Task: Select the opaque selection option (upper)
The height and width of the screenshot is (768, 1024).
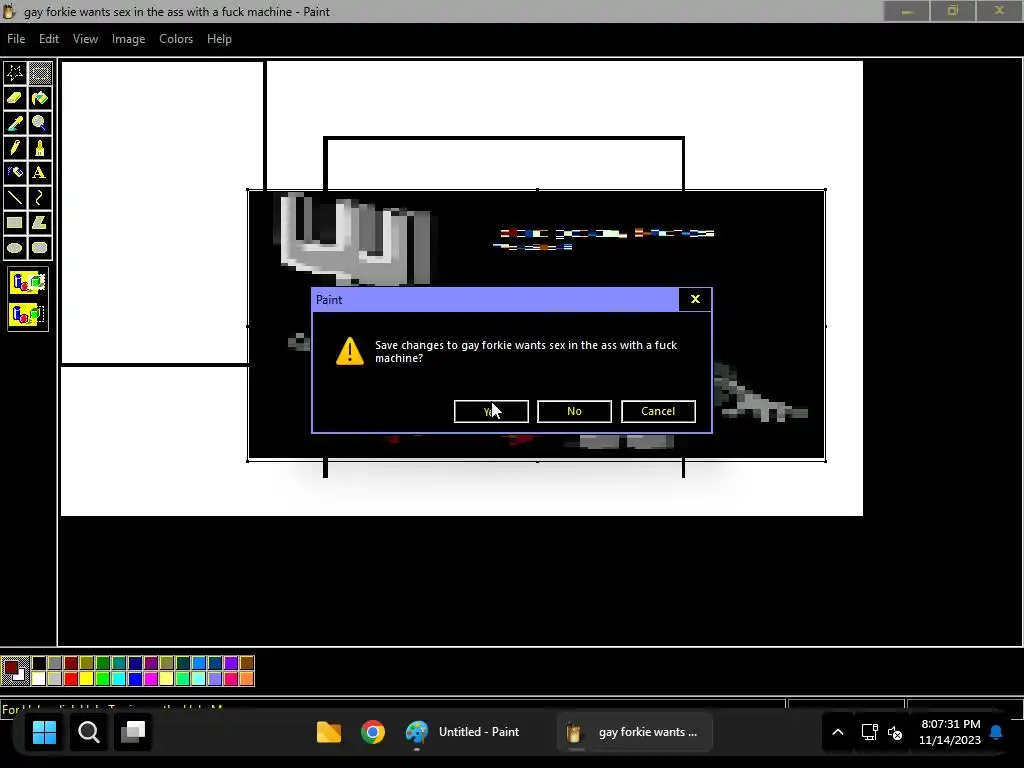Action: (x=28, y=283)
